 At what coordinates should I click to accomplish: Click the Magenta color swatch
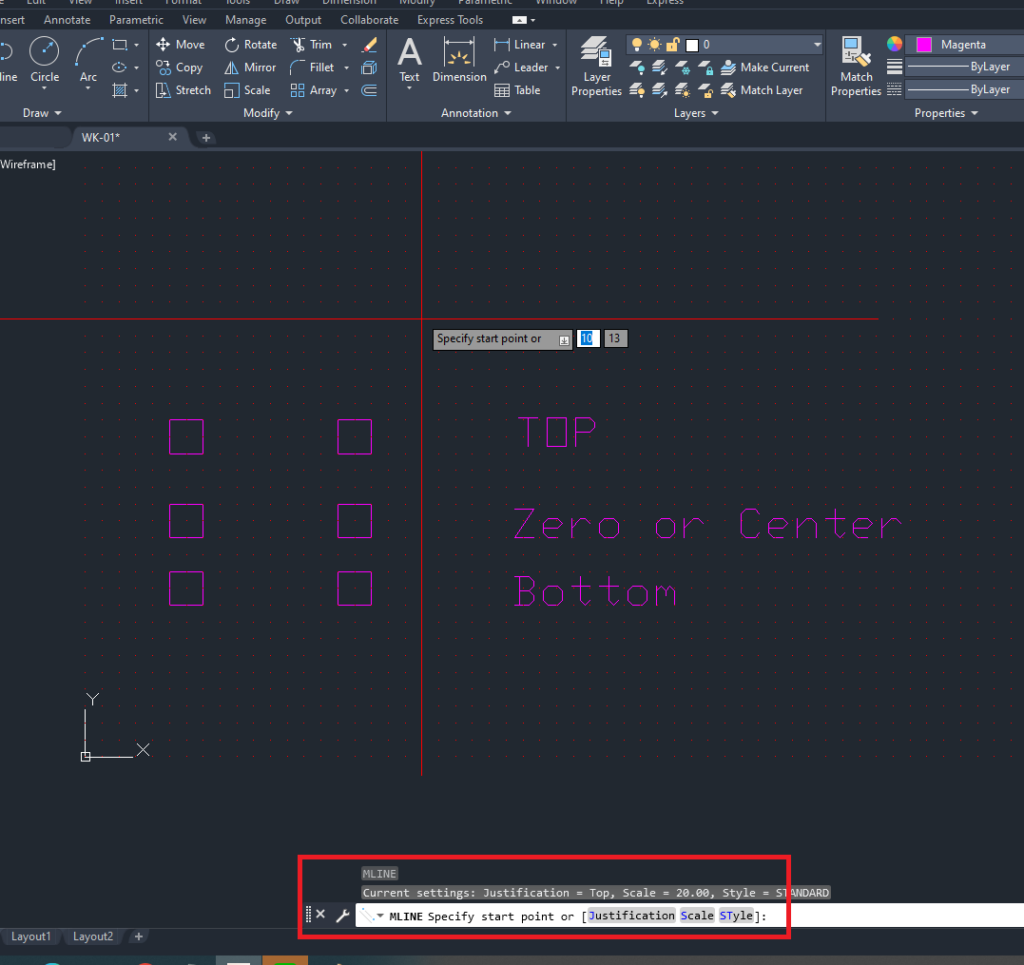(924, 45)
